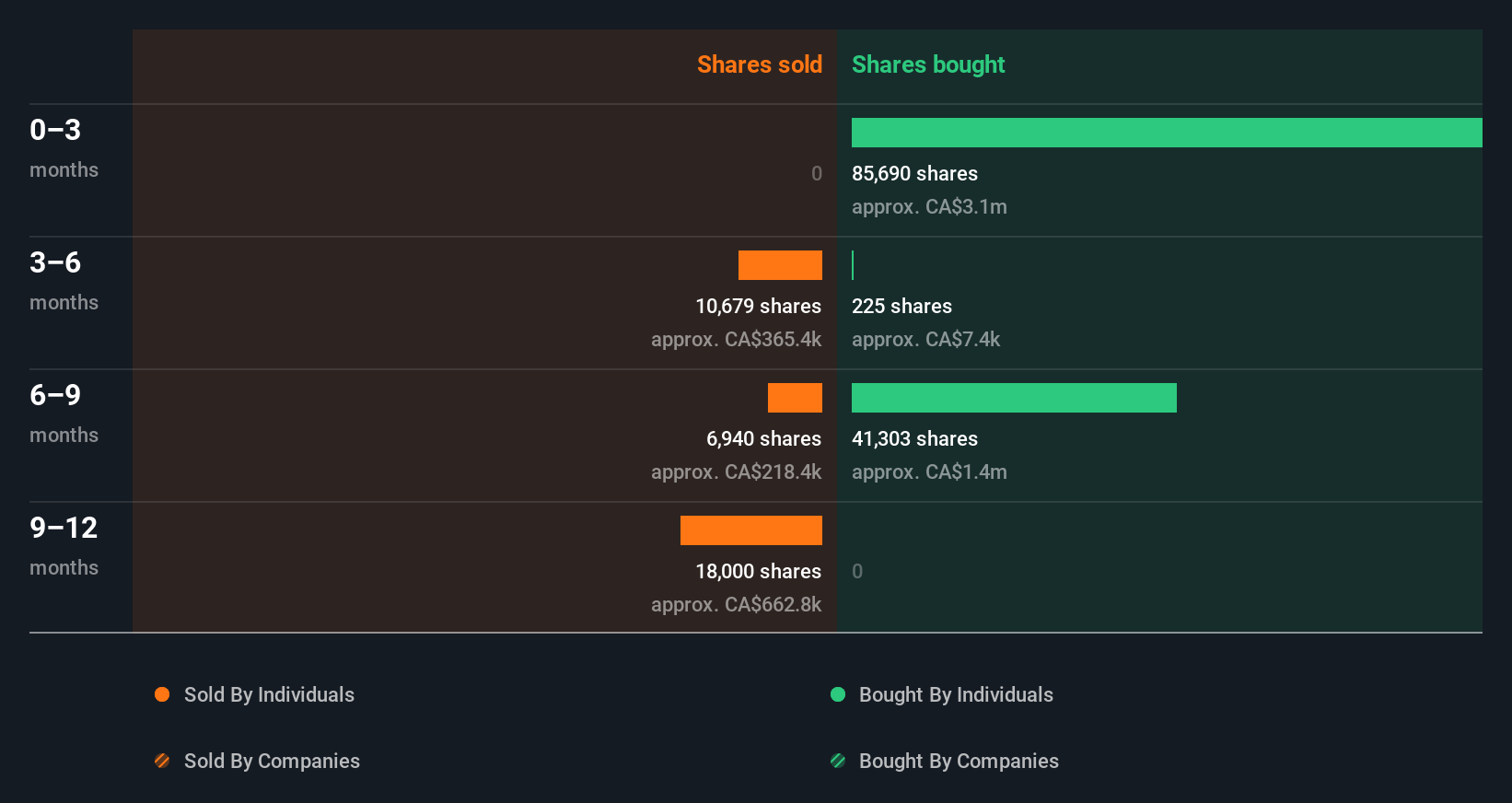Click the orange 9–12 months sold bar
1512x803 pixels.
pyautogui.click(x=751, y=530)
